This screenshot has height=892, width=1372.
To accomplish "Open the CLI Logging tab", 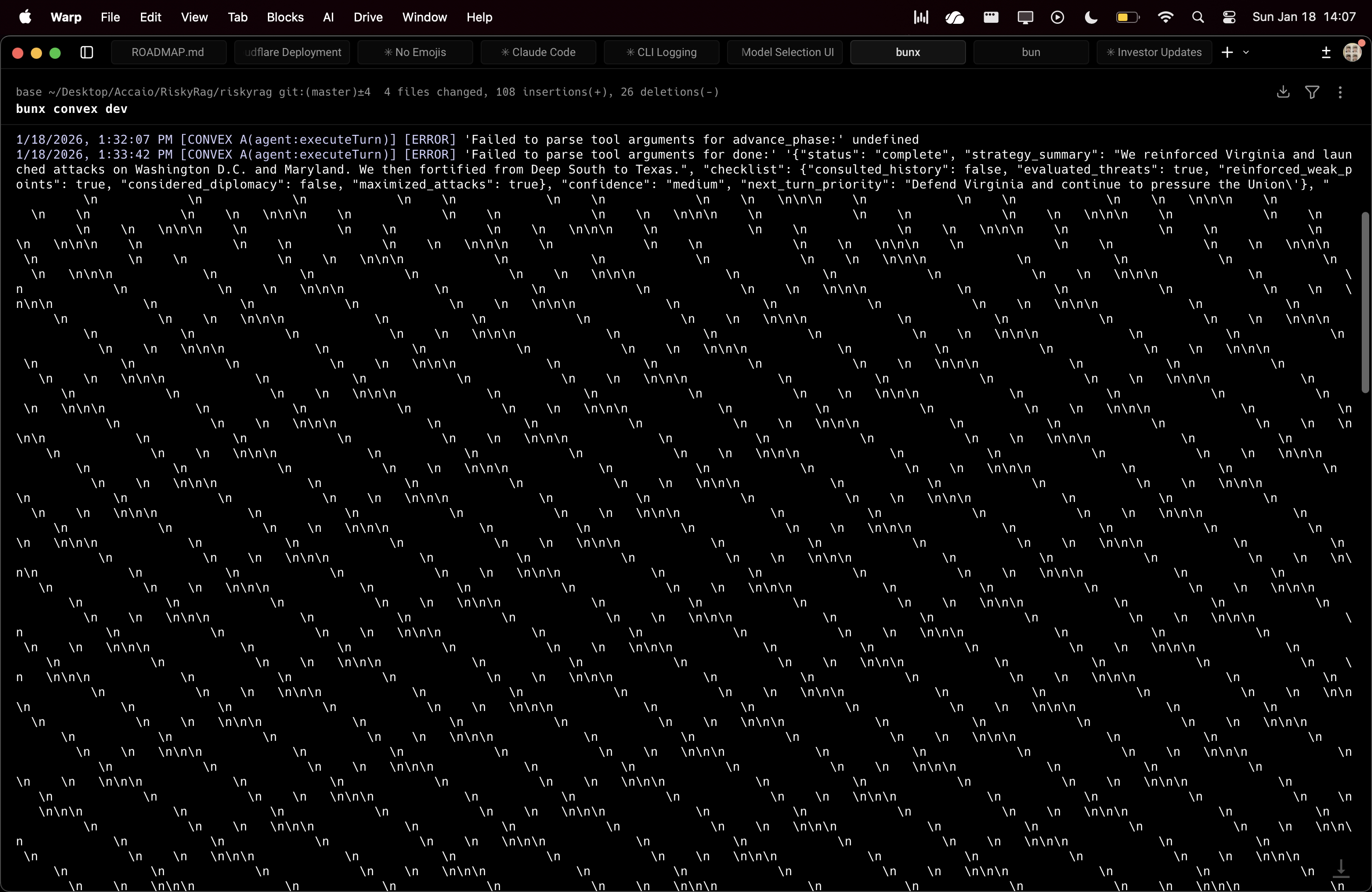I will [x=661, y=52].
